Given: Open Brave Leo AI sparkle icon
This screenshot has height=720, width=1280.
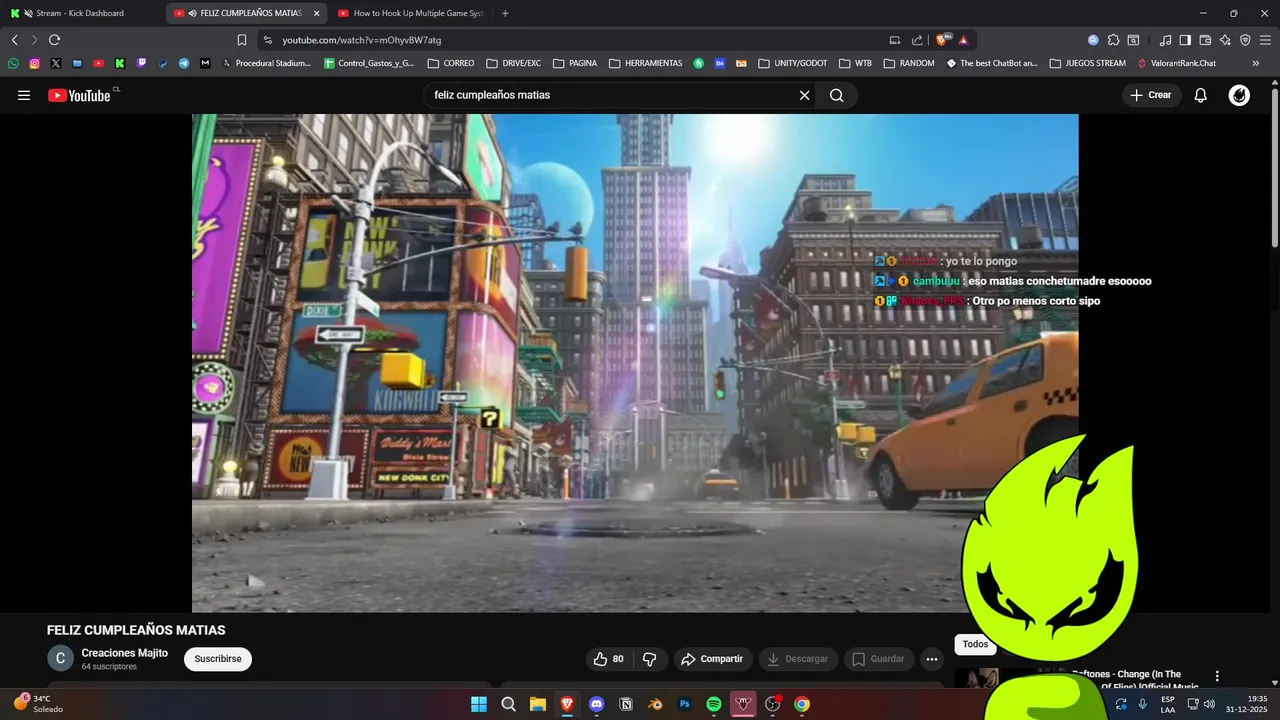Looking at the screenshot, I should (1225, 40).
